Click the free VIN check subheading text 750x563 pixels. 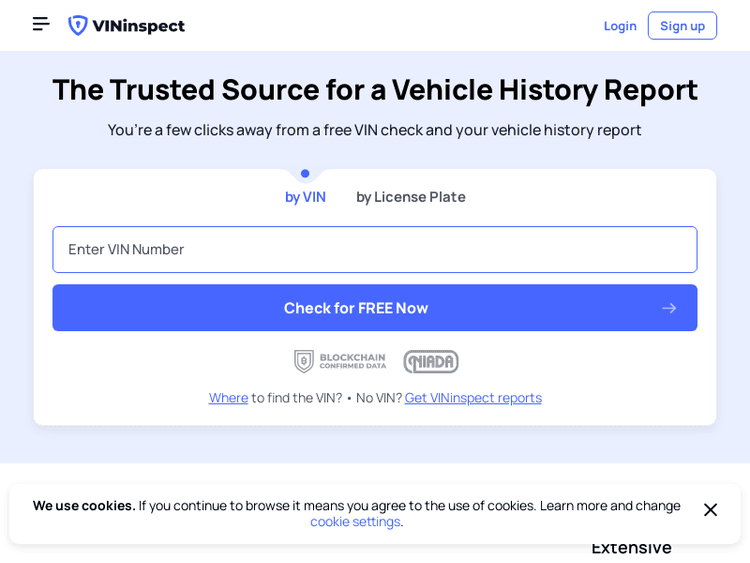coord(375,129)
